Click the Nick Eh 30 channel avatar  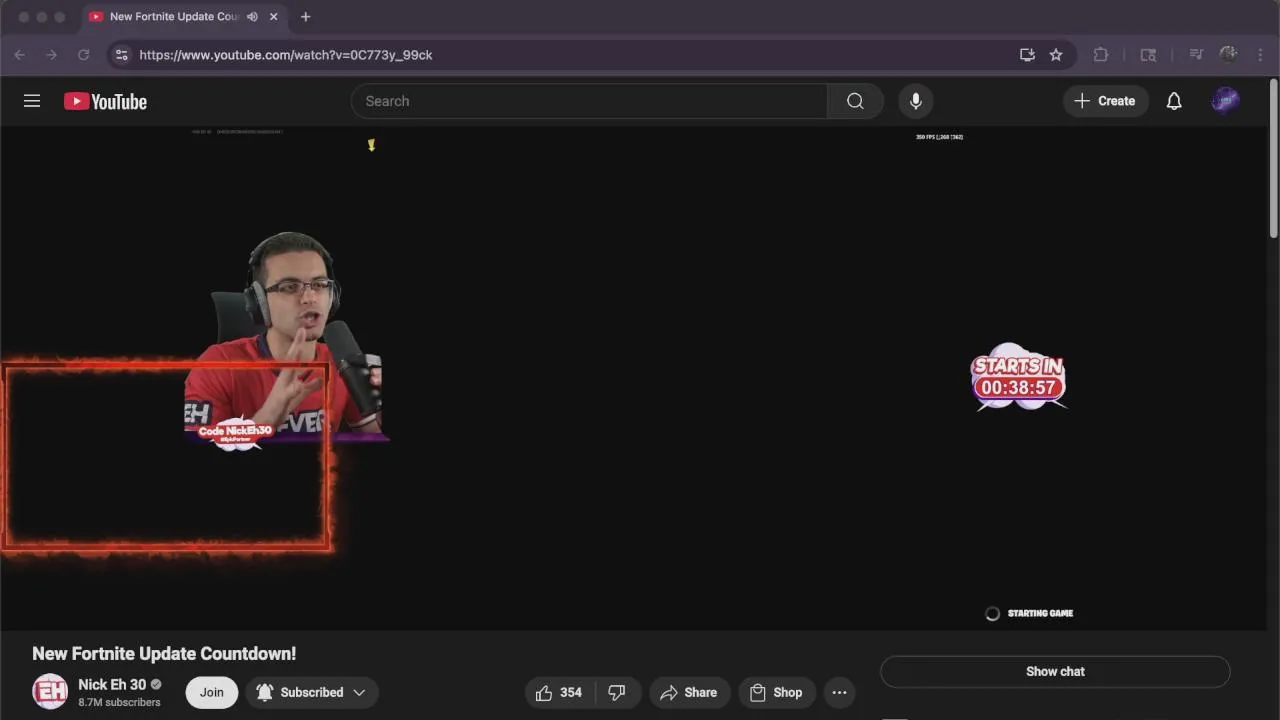(50, 692)
